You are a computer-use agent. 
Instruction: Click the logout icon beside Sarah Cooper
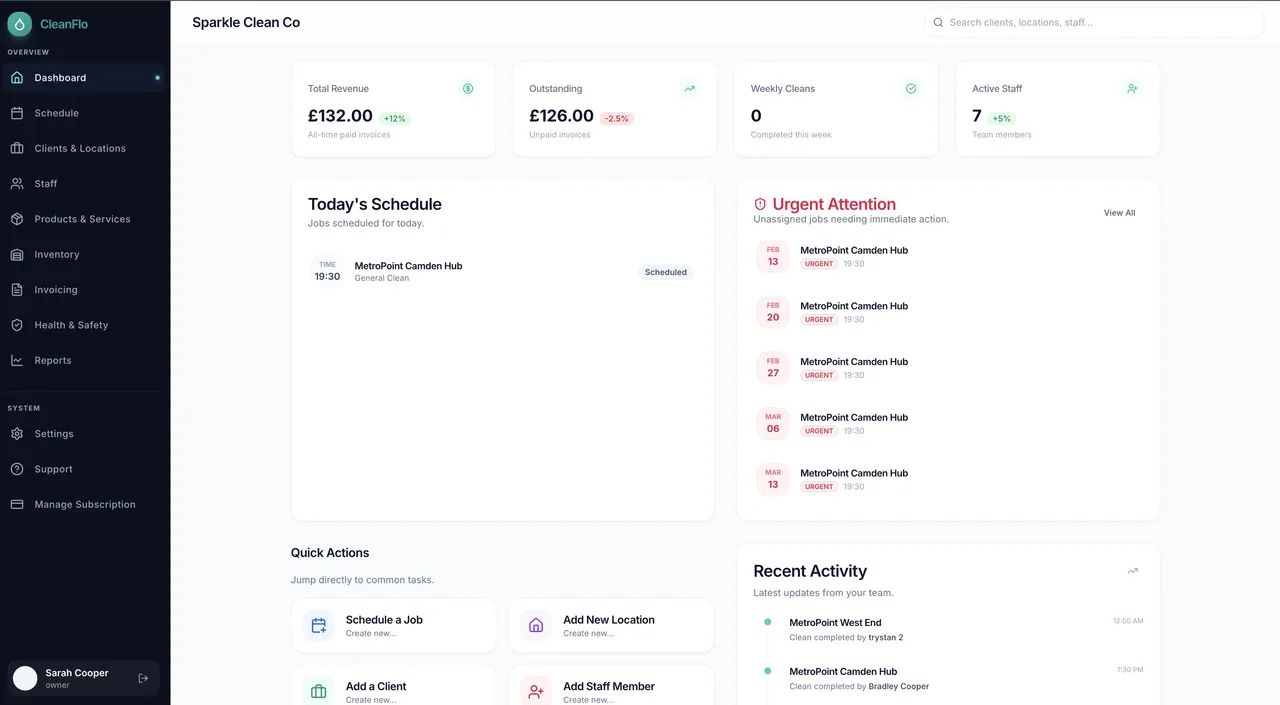(140, 677)
